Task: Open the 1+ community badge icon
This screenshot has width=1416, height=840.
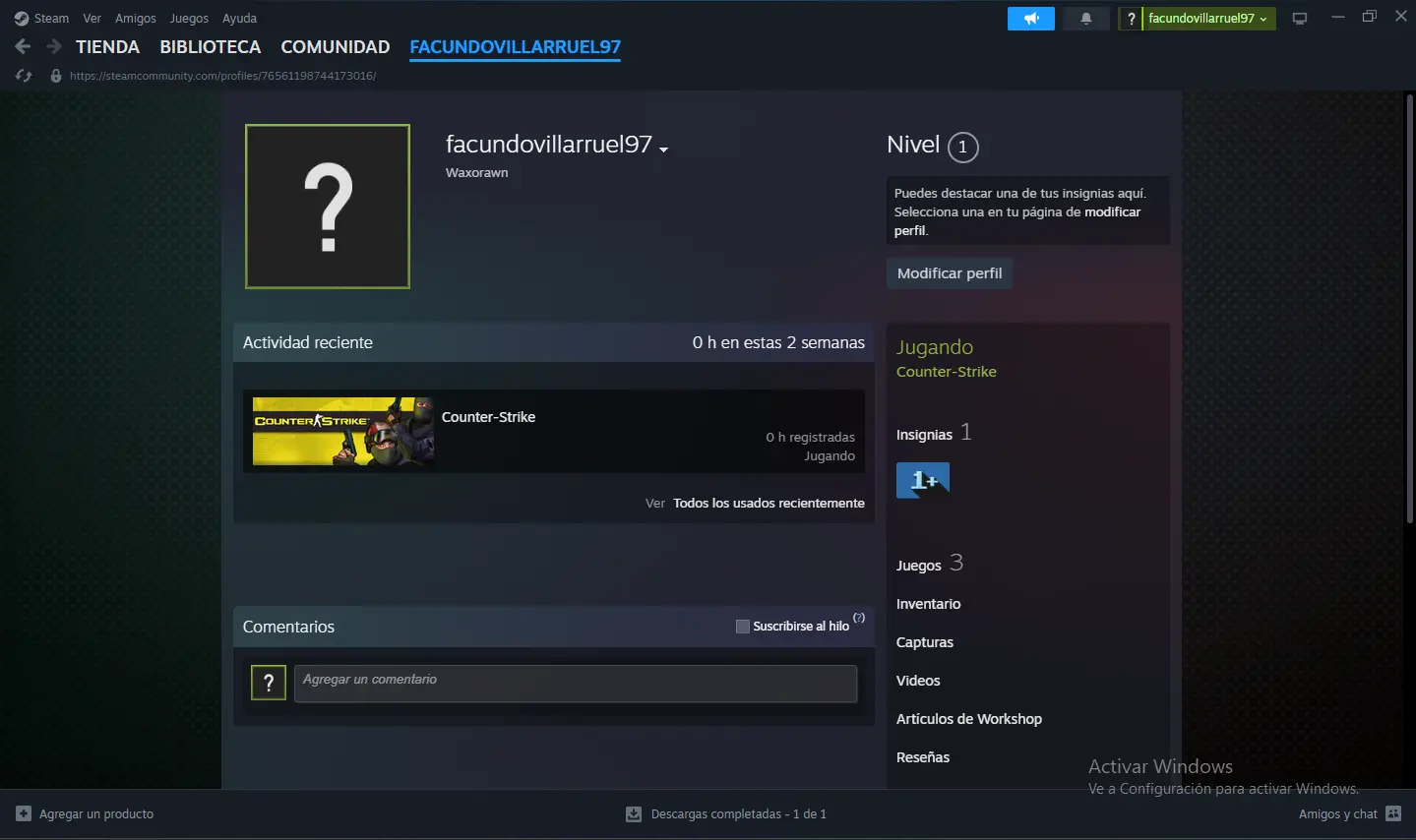Action: point(923,480)
